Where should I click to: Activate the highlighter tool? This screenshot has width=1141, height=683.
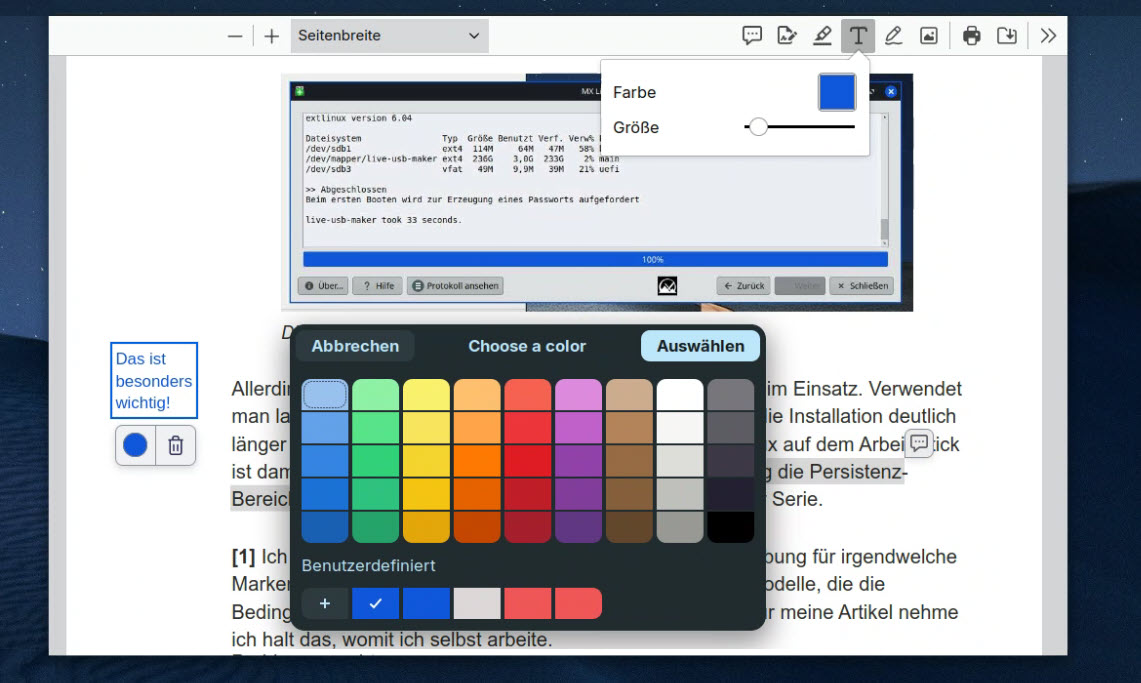[x=822, y=36]
